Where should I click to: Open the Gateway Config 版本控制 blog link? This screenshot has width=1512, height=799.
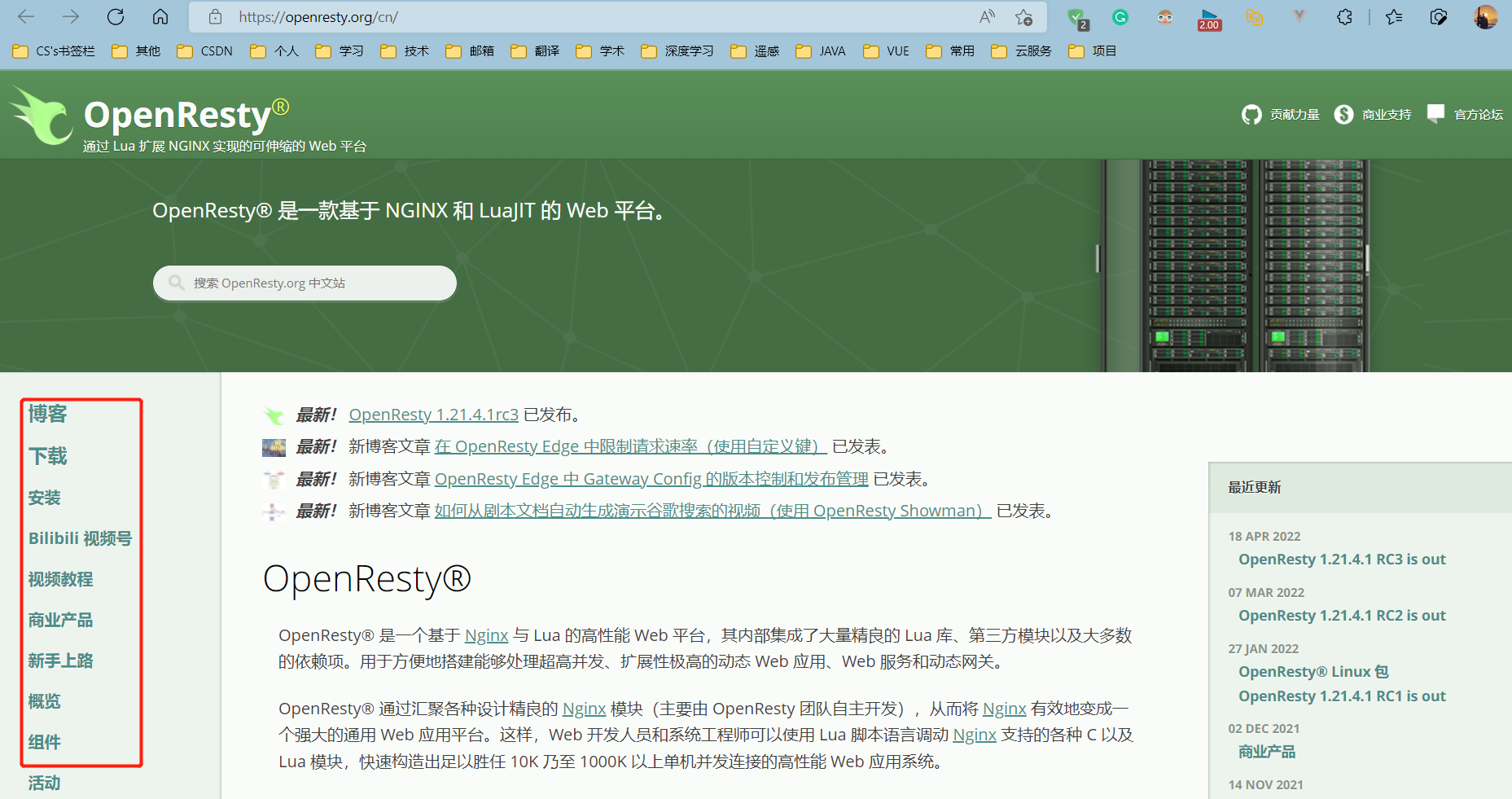(651, 479)
